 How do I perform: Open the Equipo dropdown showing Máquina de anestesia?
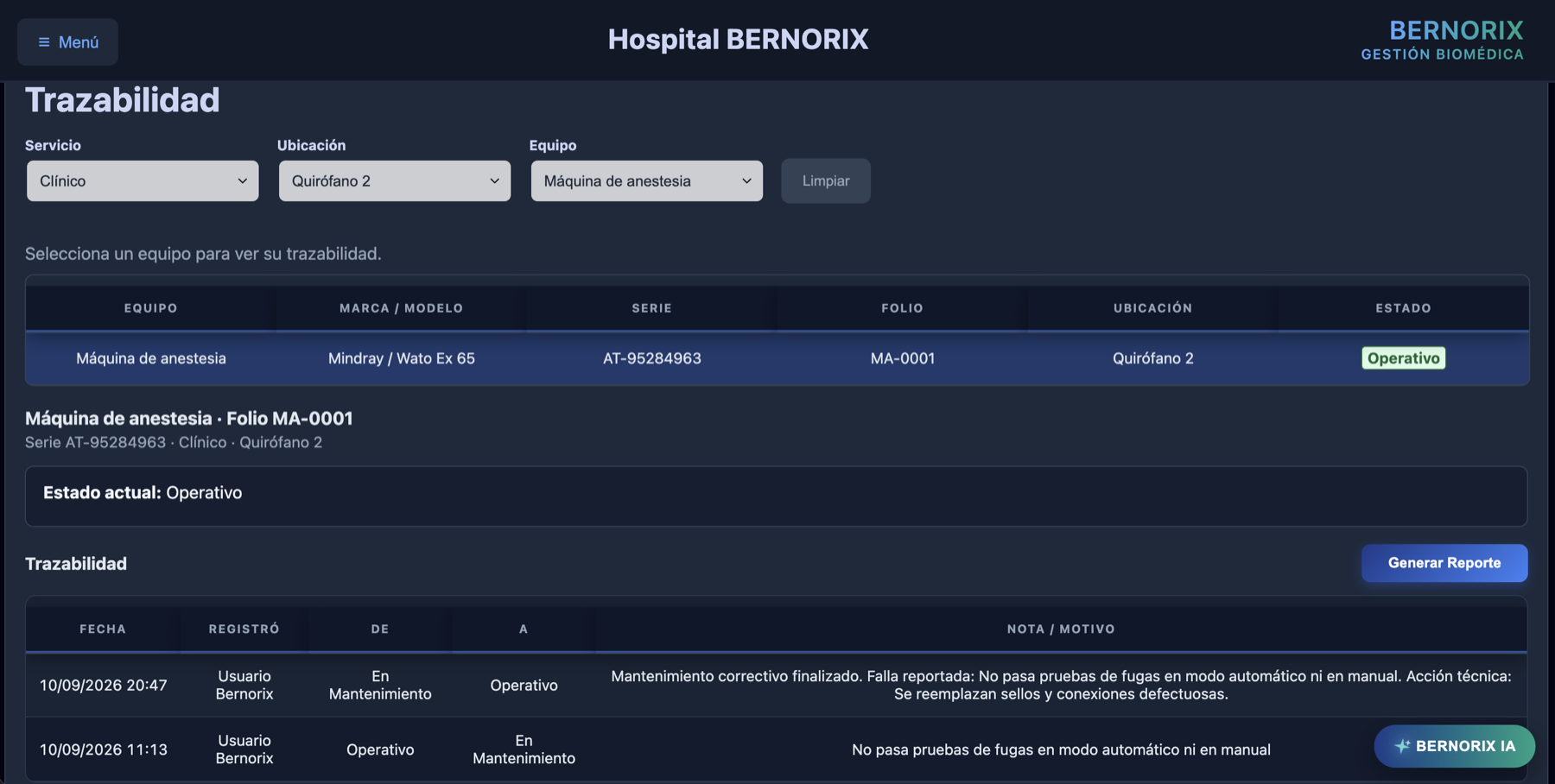point(647,180)
